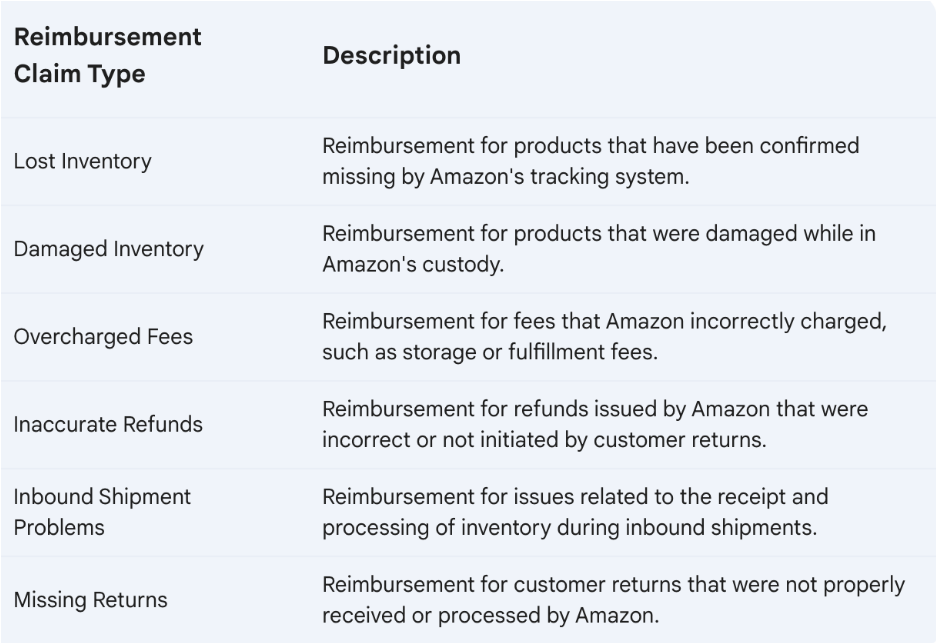Click the Overcharged Fees description text
Viewport: 936px width, 644px height.
pyautogui.click(x=605, y=337)
